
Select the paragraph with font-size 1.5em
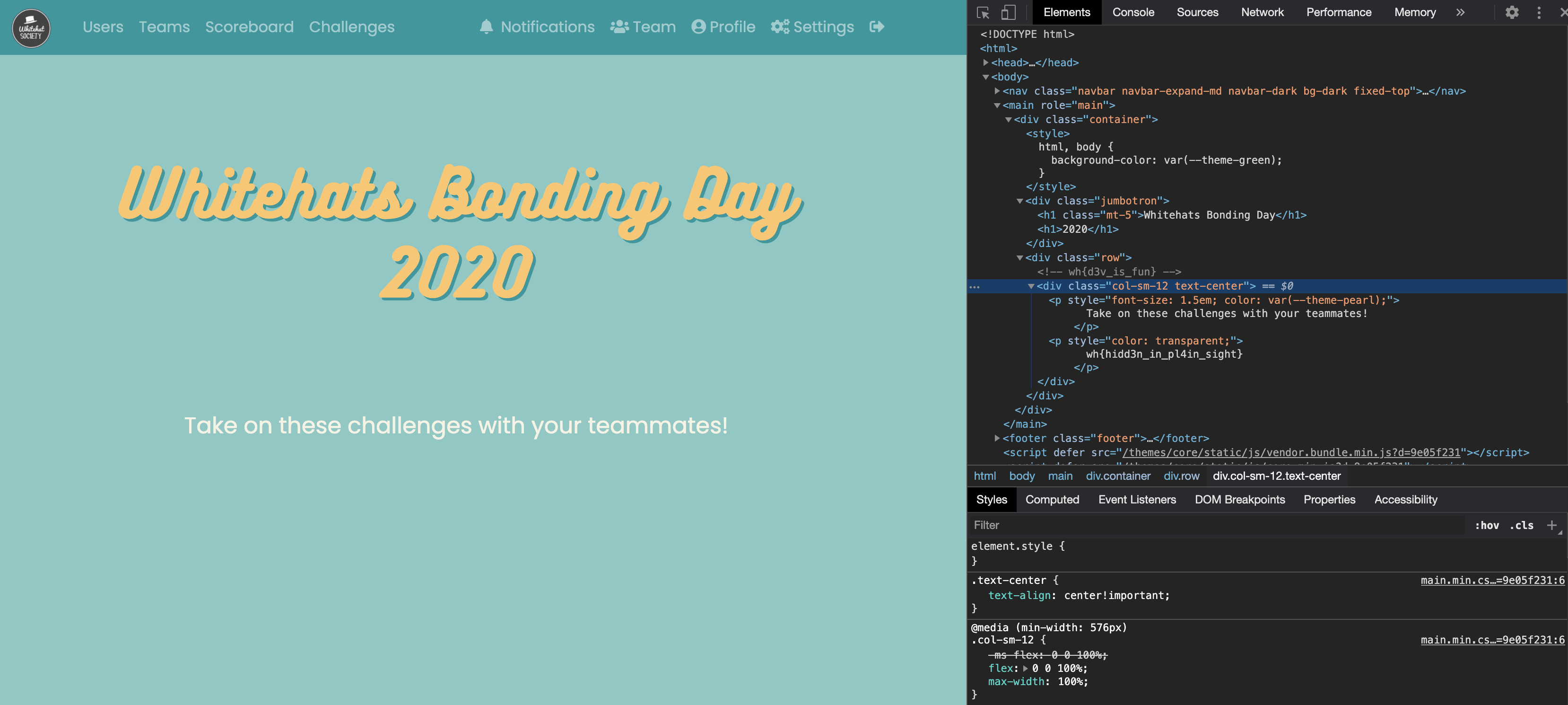coord(1223,300)
